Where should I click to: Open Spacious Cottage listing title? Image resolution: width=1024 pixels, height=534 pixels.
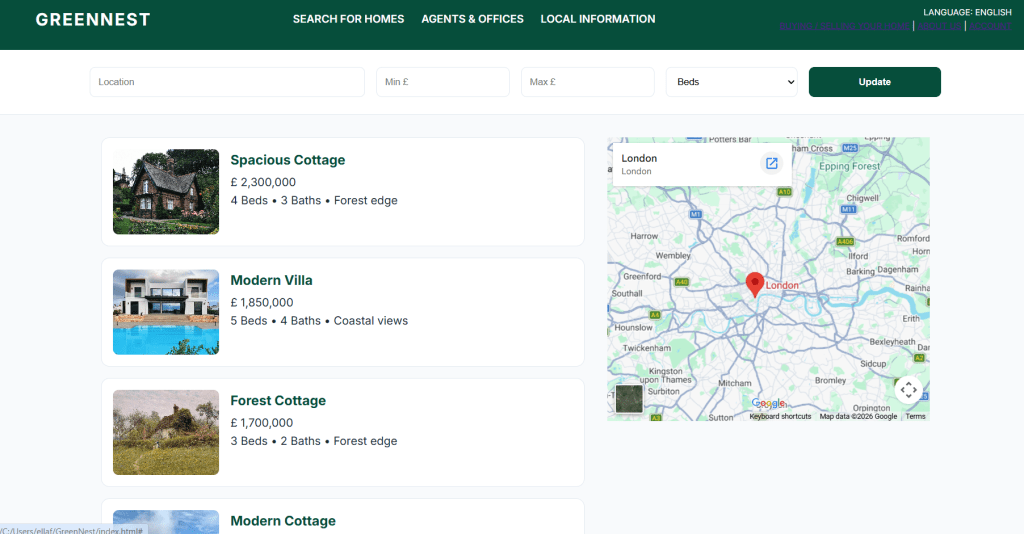[288, 160]
